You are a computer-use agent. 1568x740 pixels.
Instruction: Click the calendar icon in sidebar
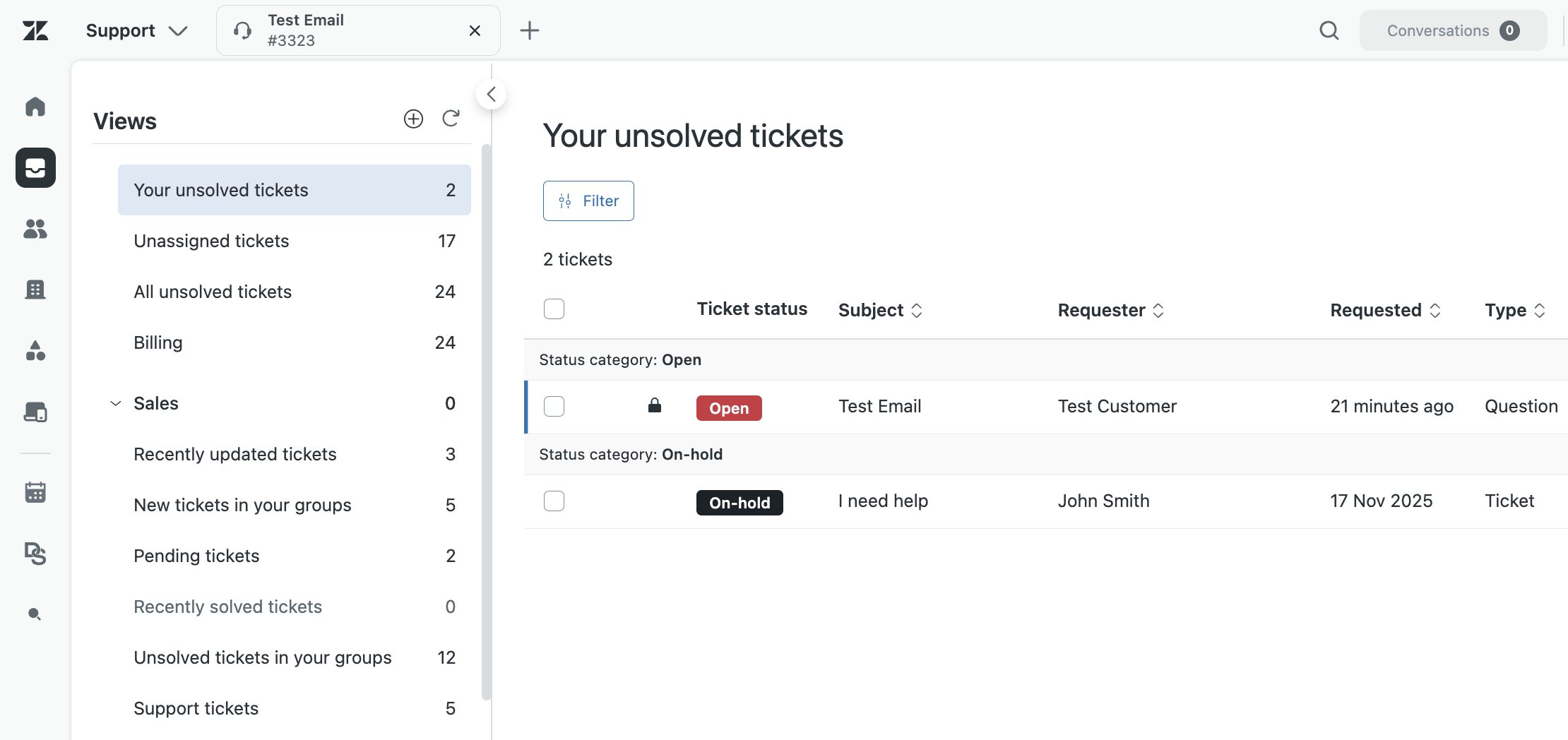coord(35,492)
